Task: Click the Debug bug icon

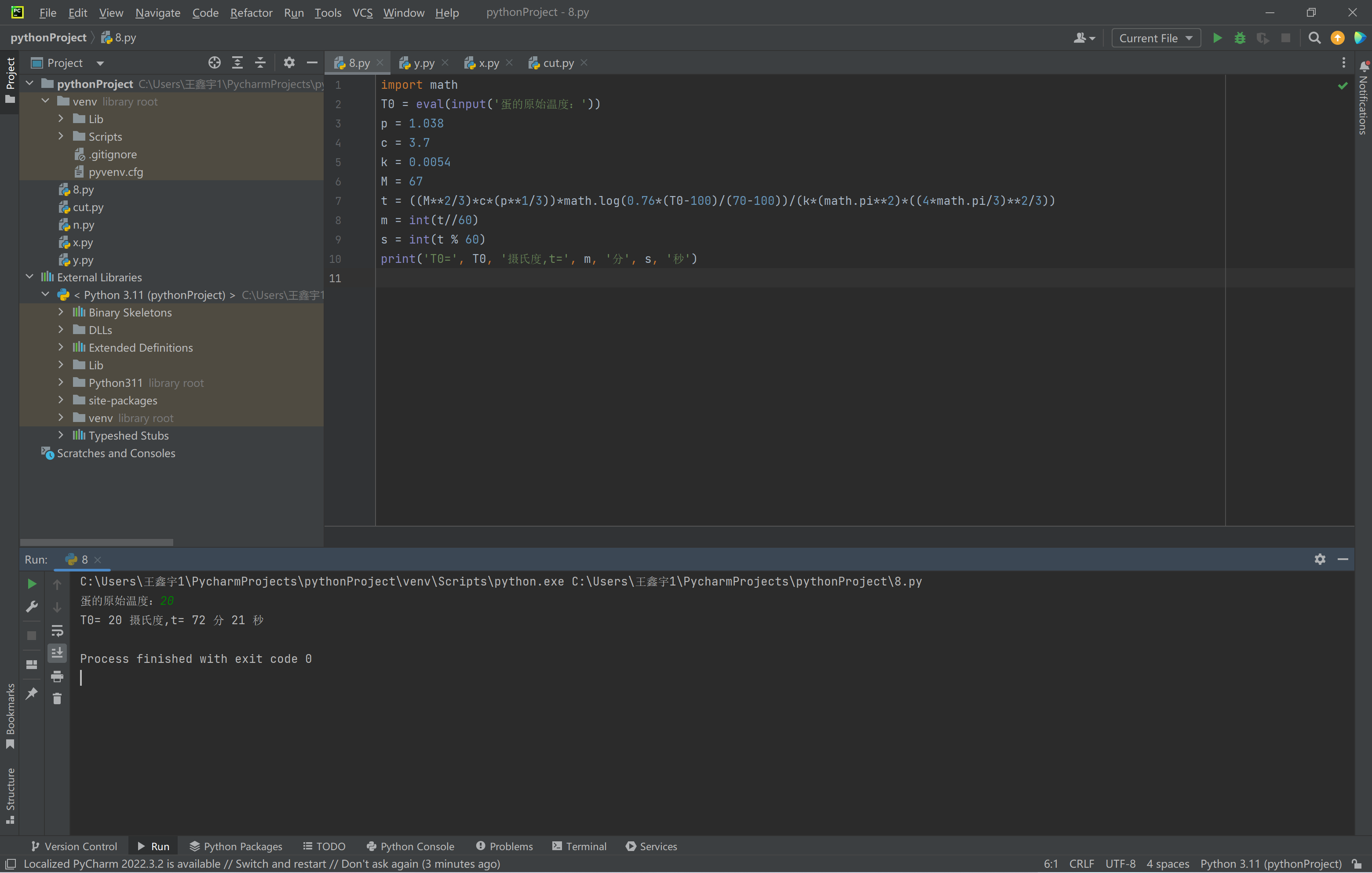Action: [1240, 38]
